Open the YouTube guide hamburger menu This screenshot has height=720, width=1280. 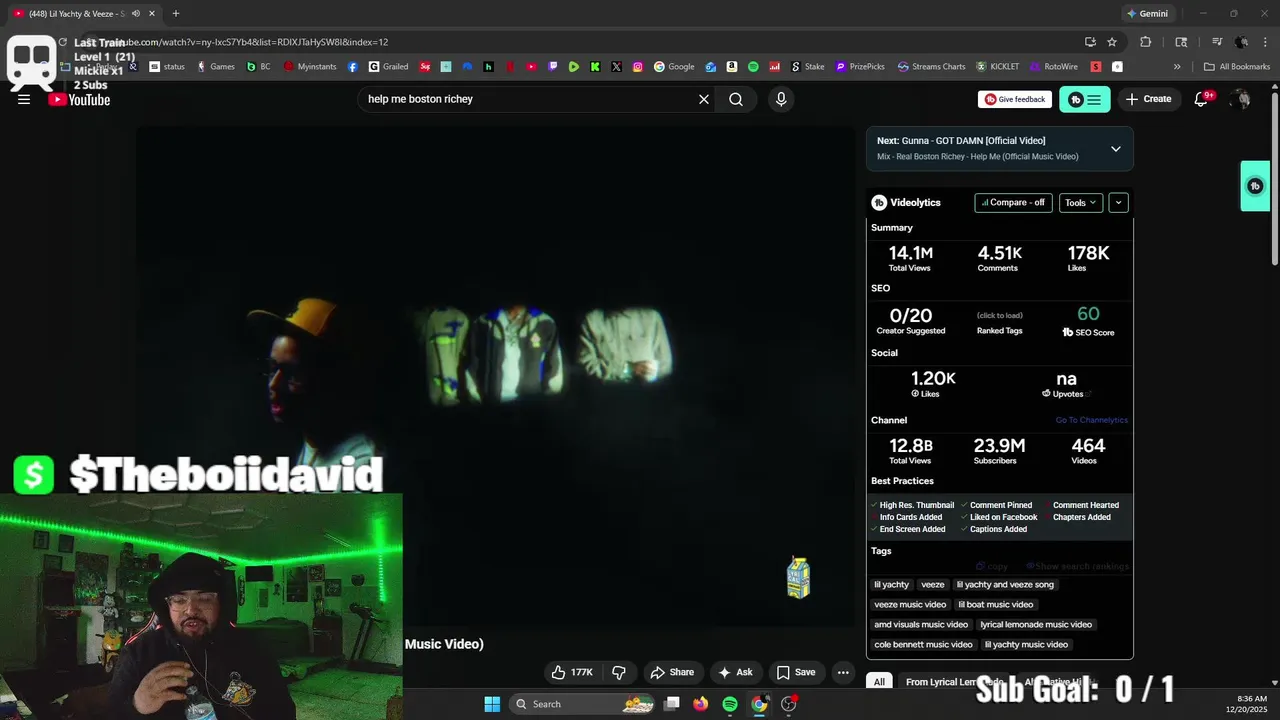[x=24, y=99]
